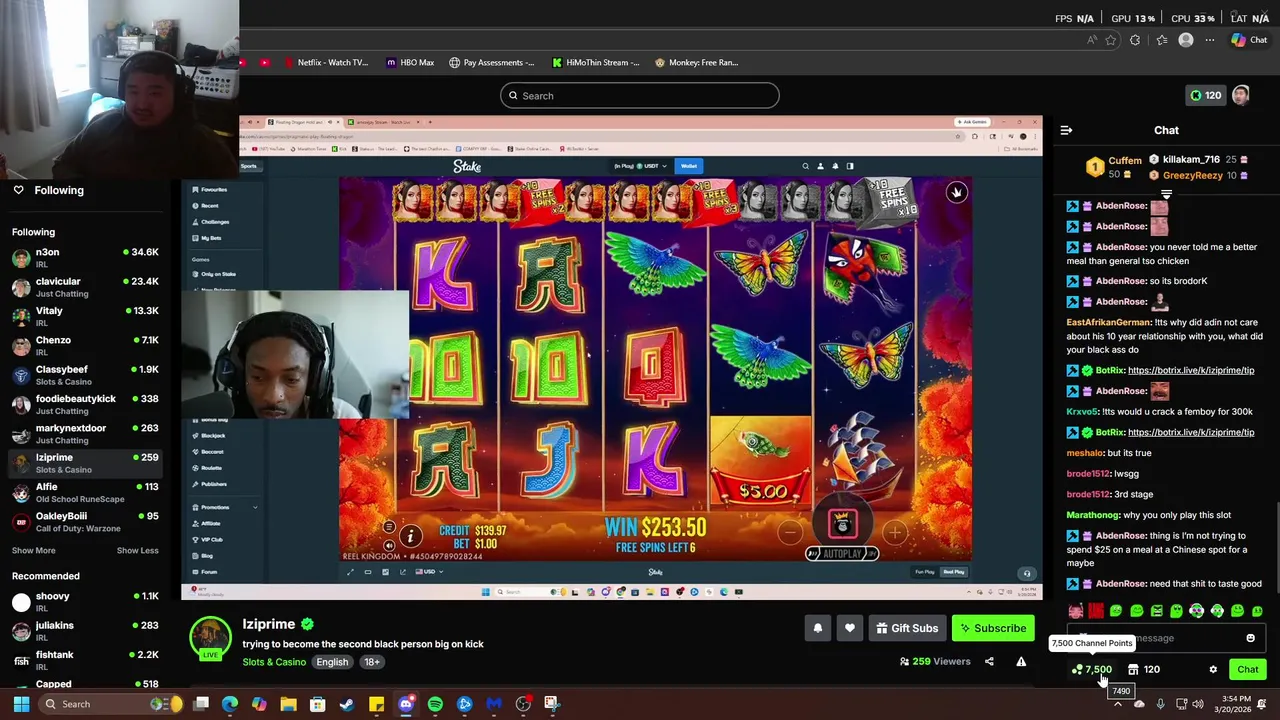Open markynextdoor channel in sidebar
The image size is (1280, 720).
(x=85, y=434)
